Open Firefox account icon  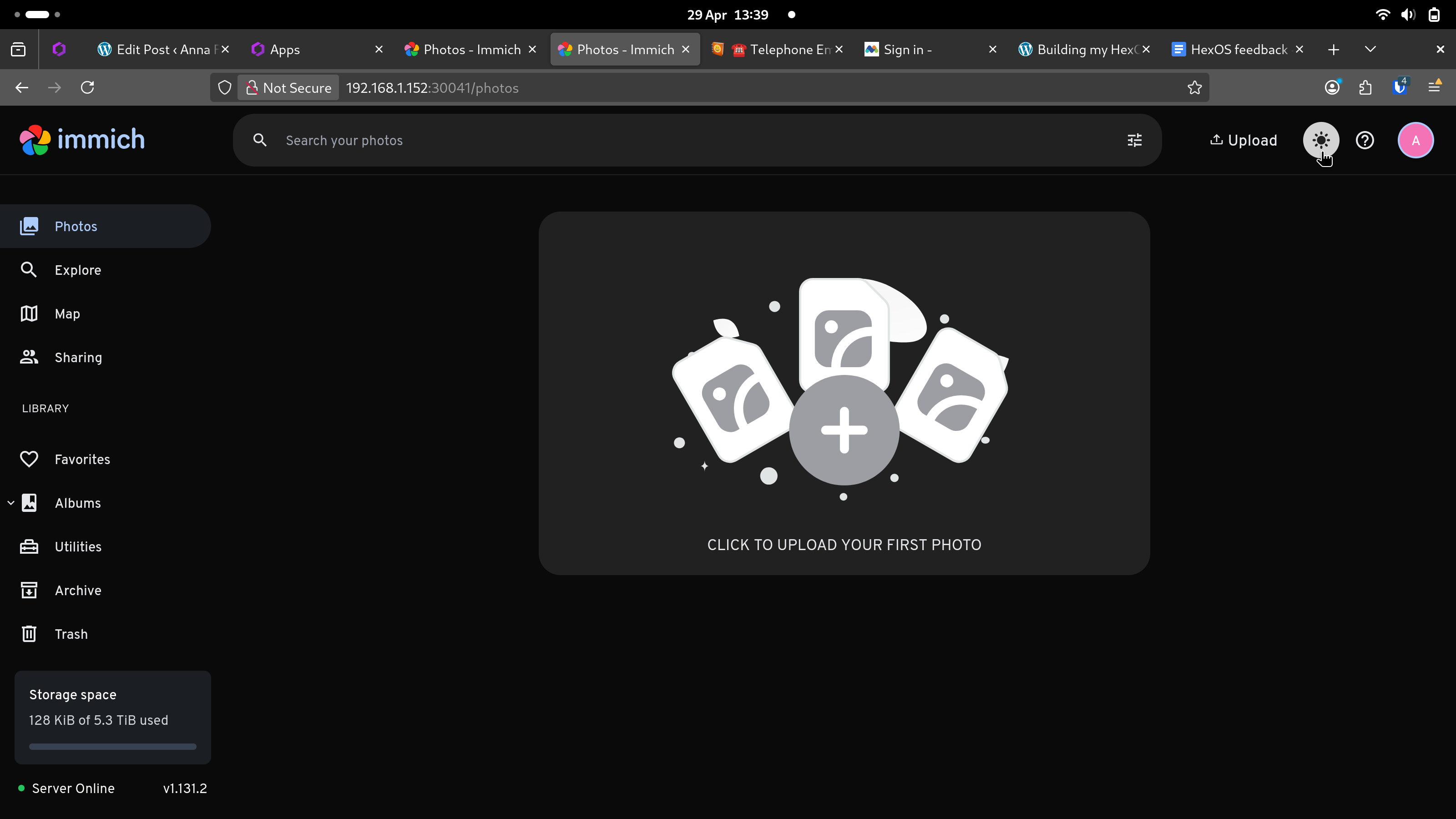point(1332,88)
